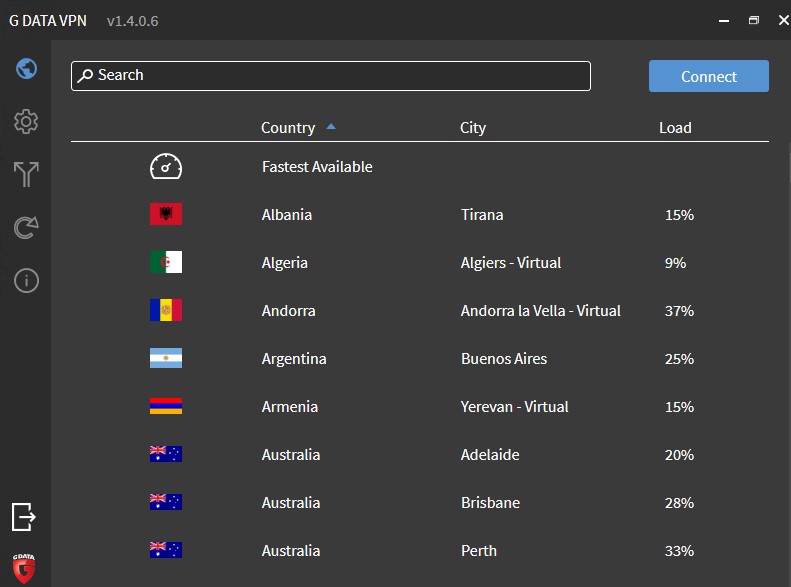
Task: Sort by the City column header
Action: pos(473,128)
